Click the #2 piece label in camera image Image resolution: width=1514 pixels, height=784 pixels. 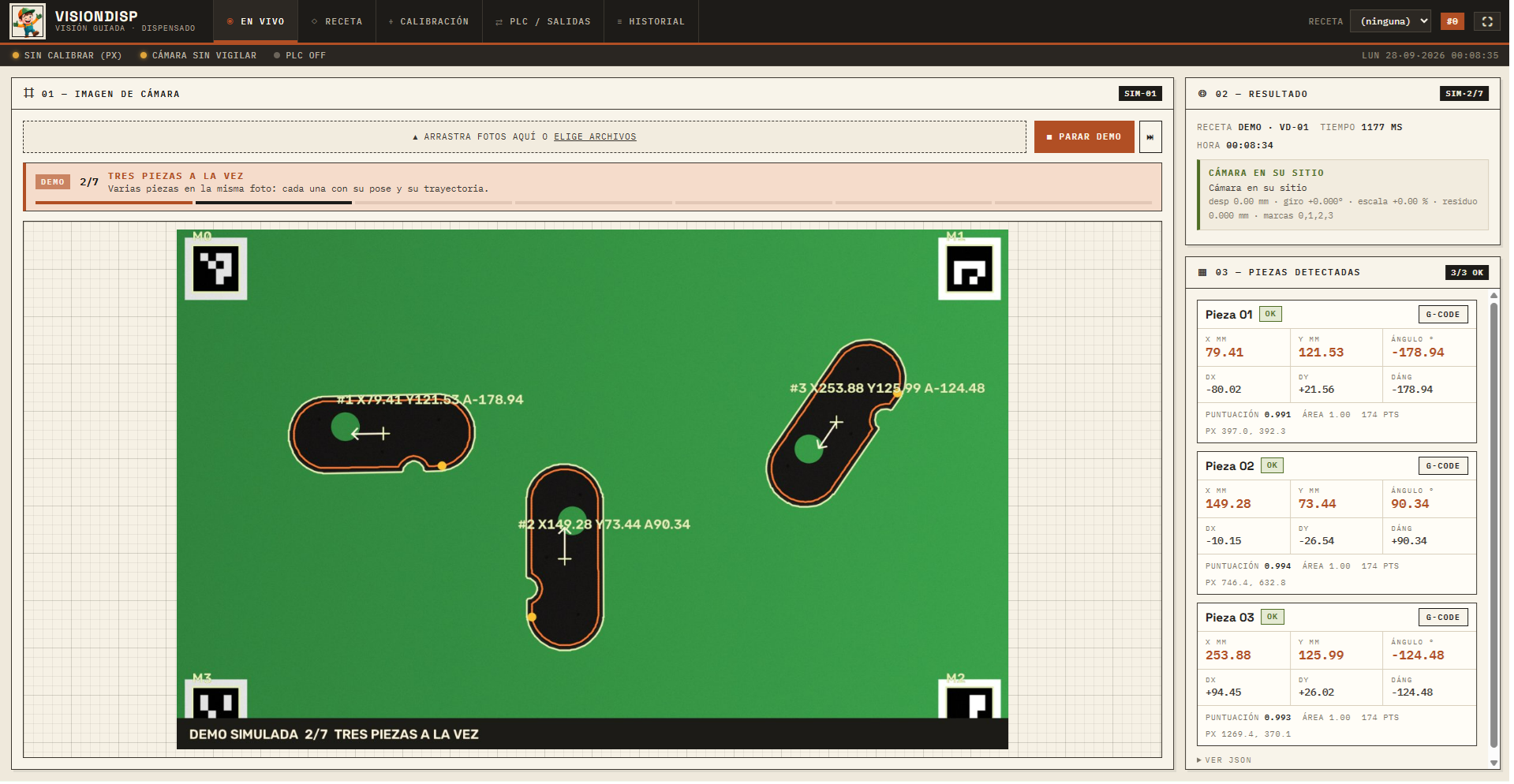pyautogui.click(x=604, y=525)
